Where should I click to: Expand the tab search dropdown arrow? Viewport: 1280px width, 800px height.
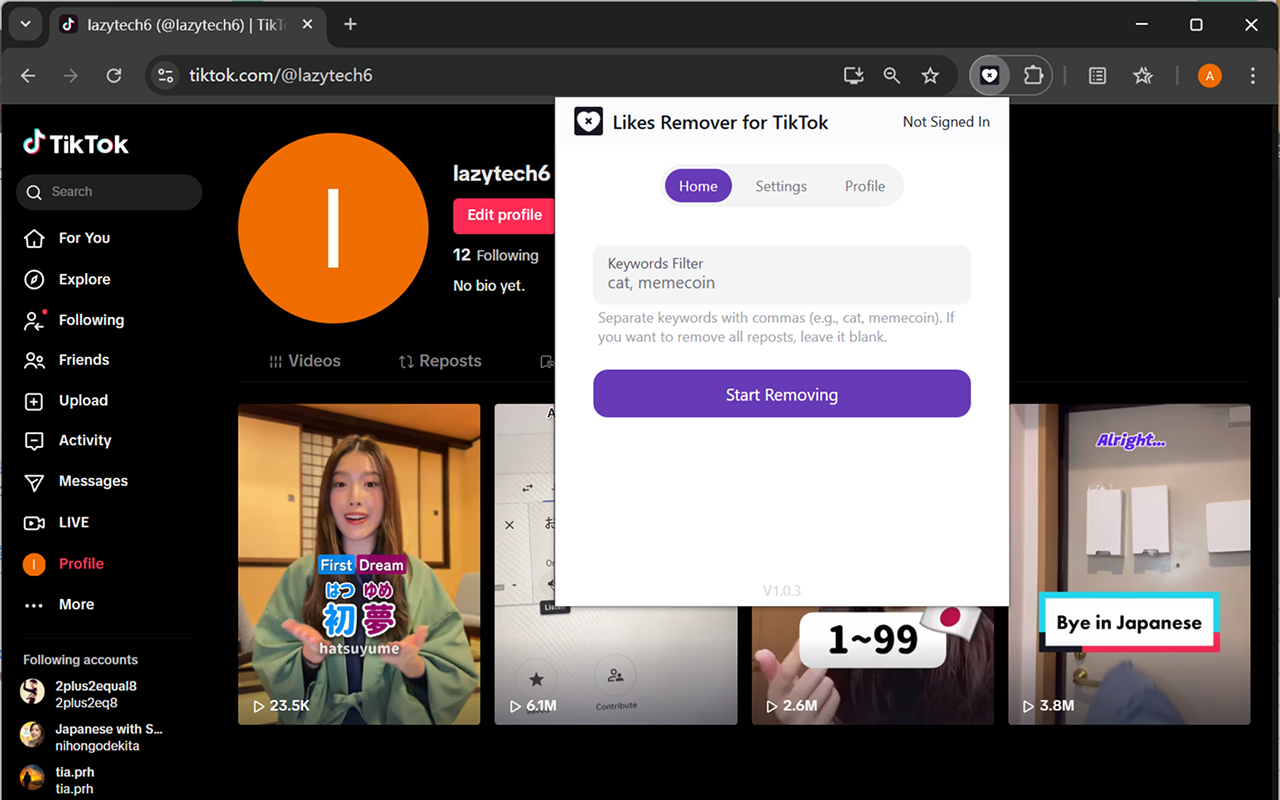pyautogui.click(x=25, y=24)
